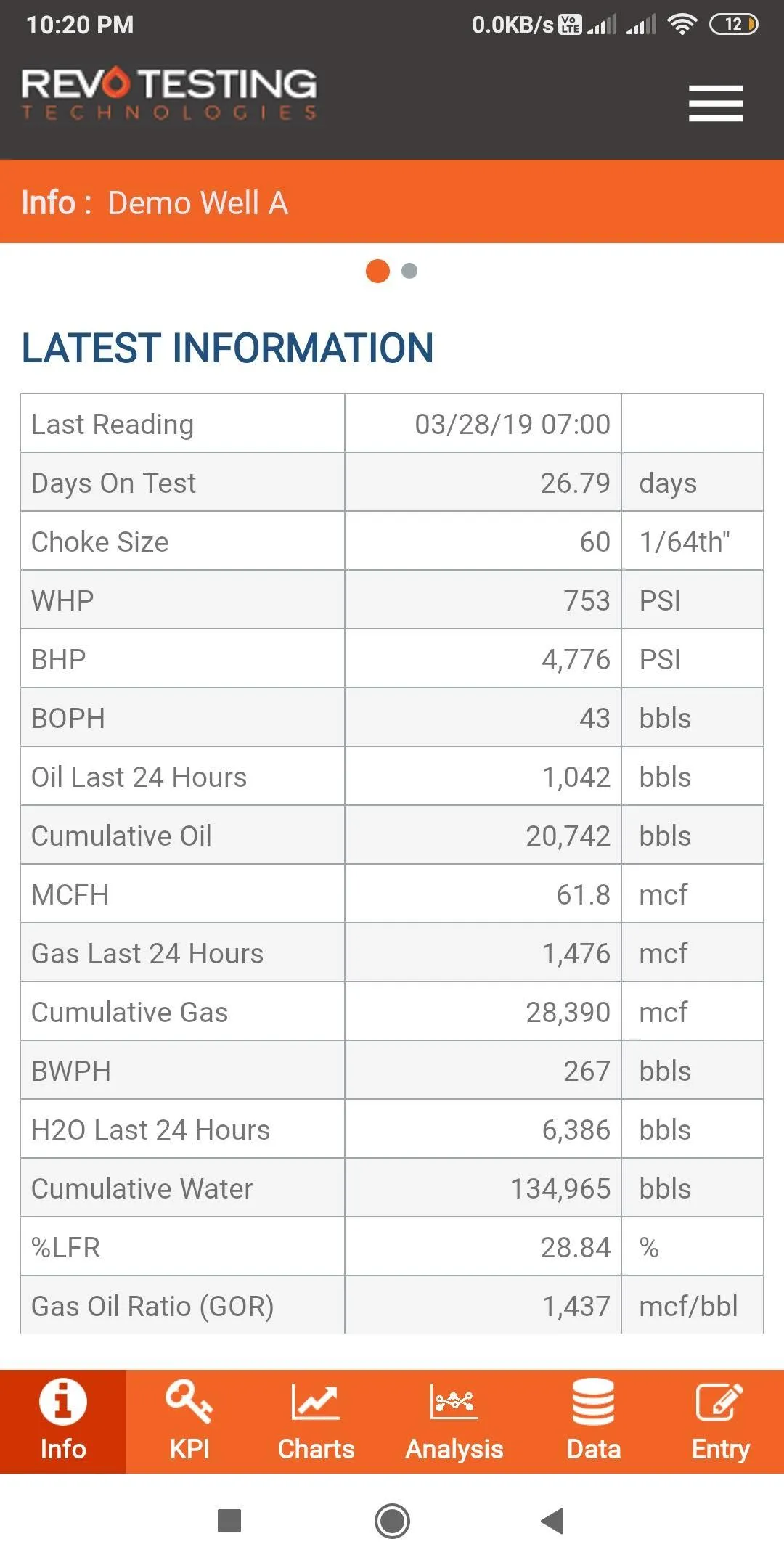784x1568 pixels.
Task: Tap the Last Reading date value
Action: tap(513, 424)
